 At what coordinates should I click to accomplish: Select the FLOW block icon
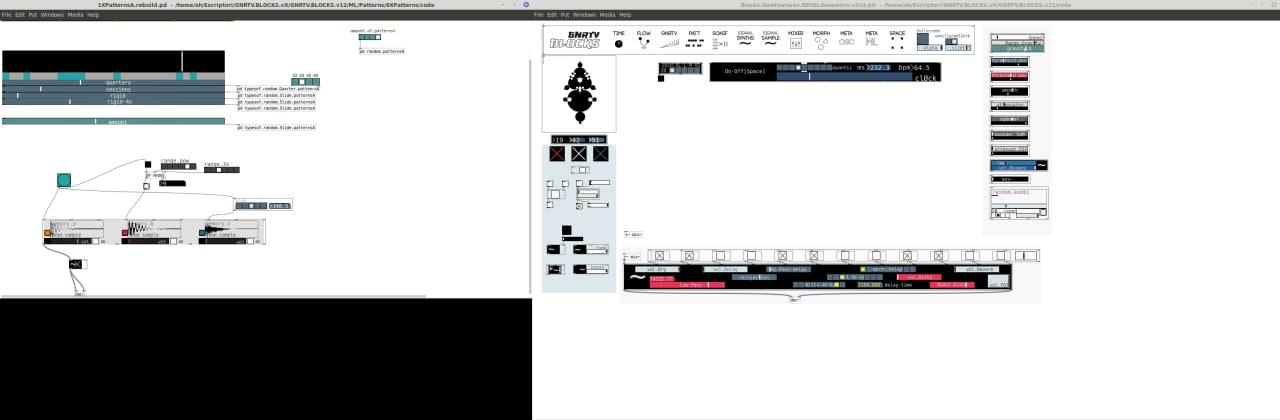644,42
